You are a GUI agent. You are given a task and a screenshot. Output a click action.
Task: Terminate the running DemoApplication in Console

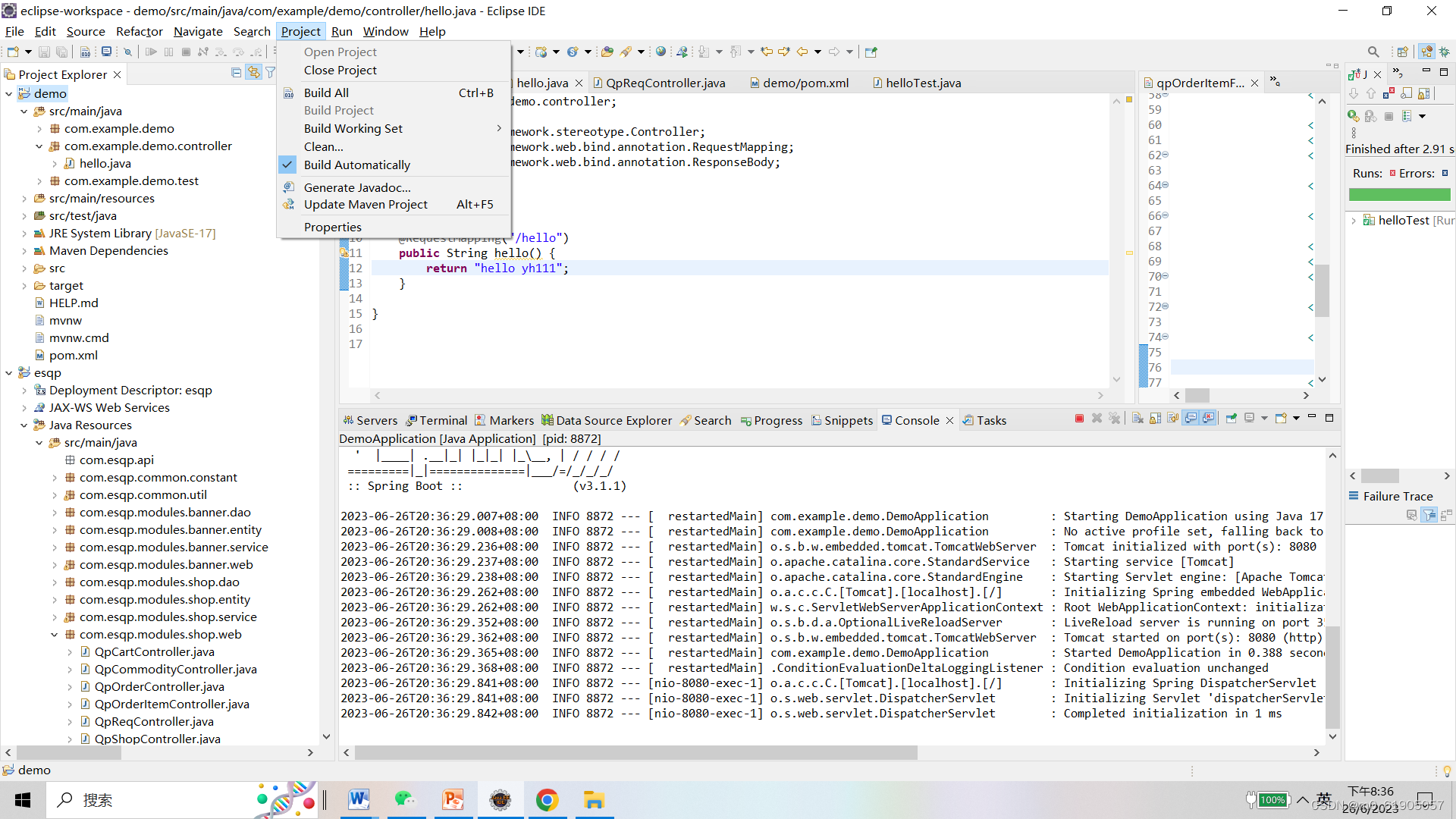[1080, 418]
